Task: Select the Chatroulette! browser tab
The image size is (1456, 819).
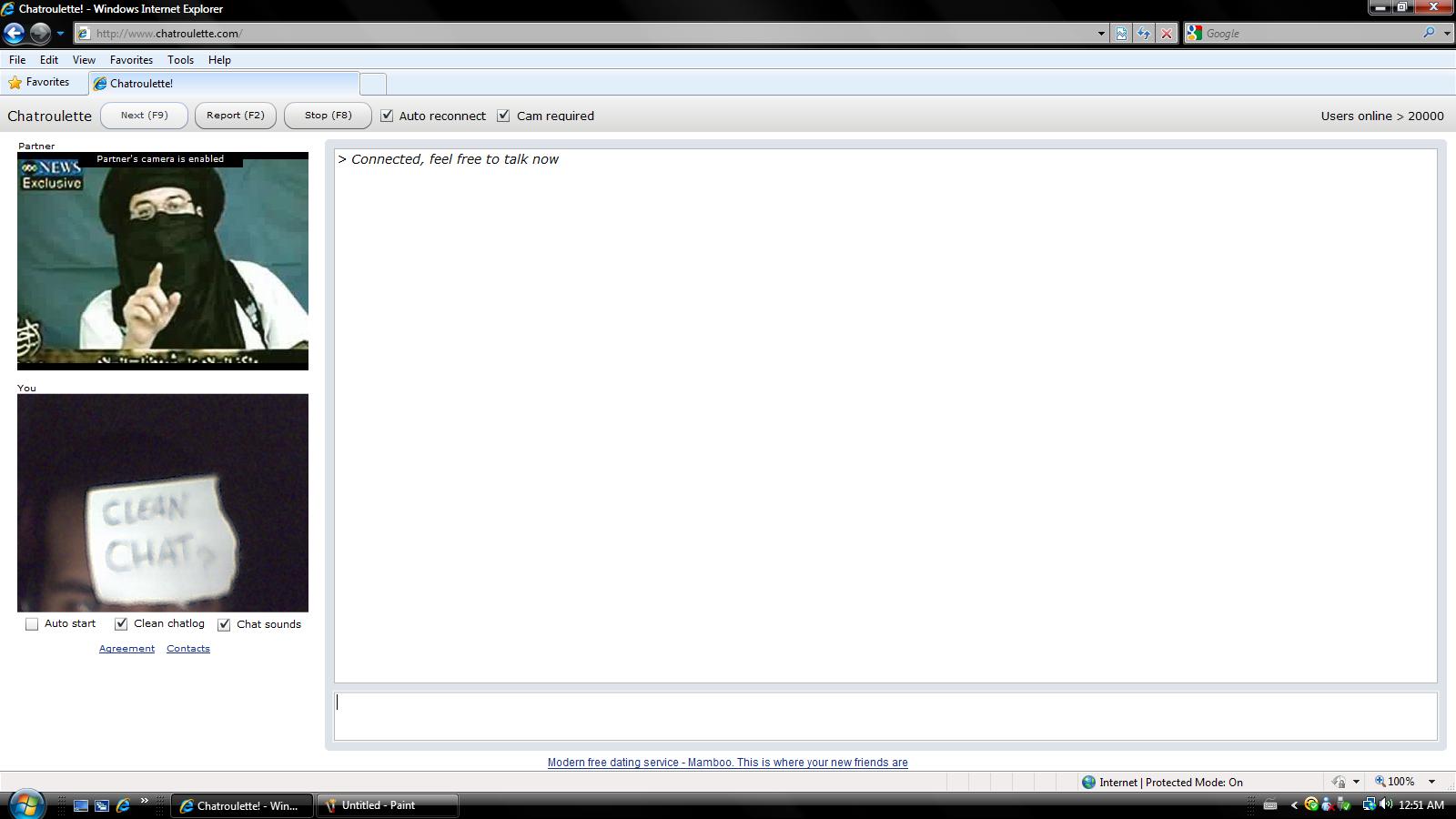Action: coord(224,84)
